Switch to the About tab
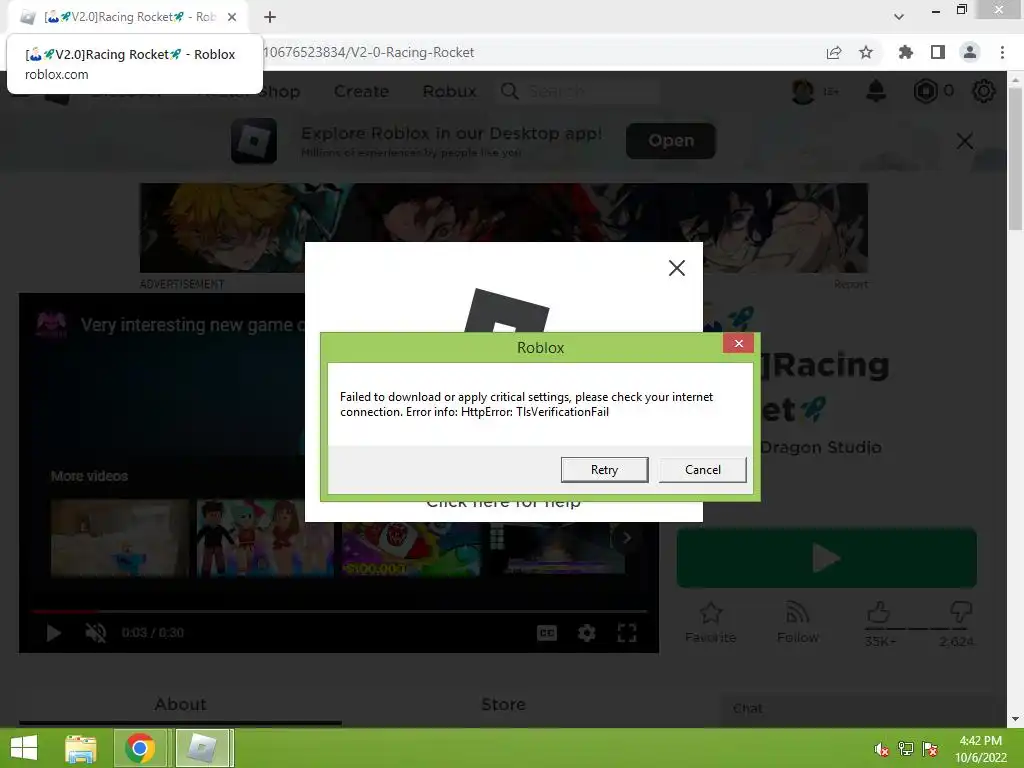The image size is (1024, 768). click(180, 704)
